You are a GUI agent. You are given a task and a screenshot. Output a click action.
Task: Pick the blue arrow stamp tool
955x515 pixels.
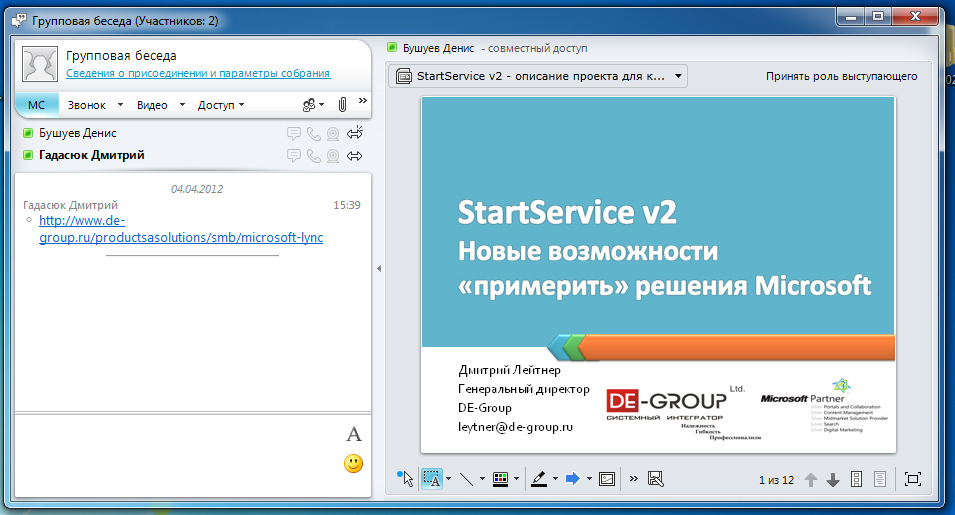[x=573, y=479]
